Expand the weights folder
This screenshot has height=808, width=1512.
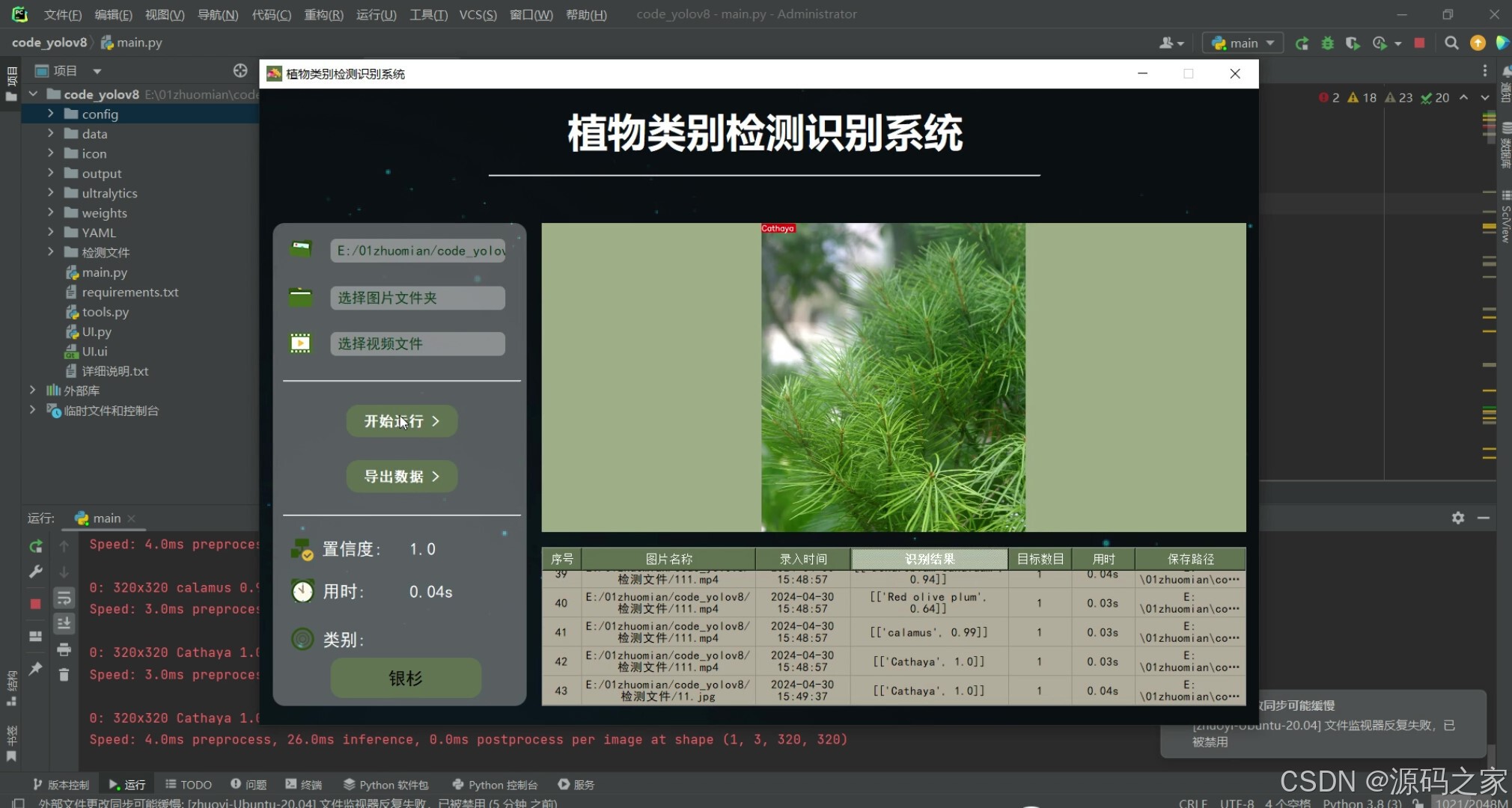tap(50, 212)
